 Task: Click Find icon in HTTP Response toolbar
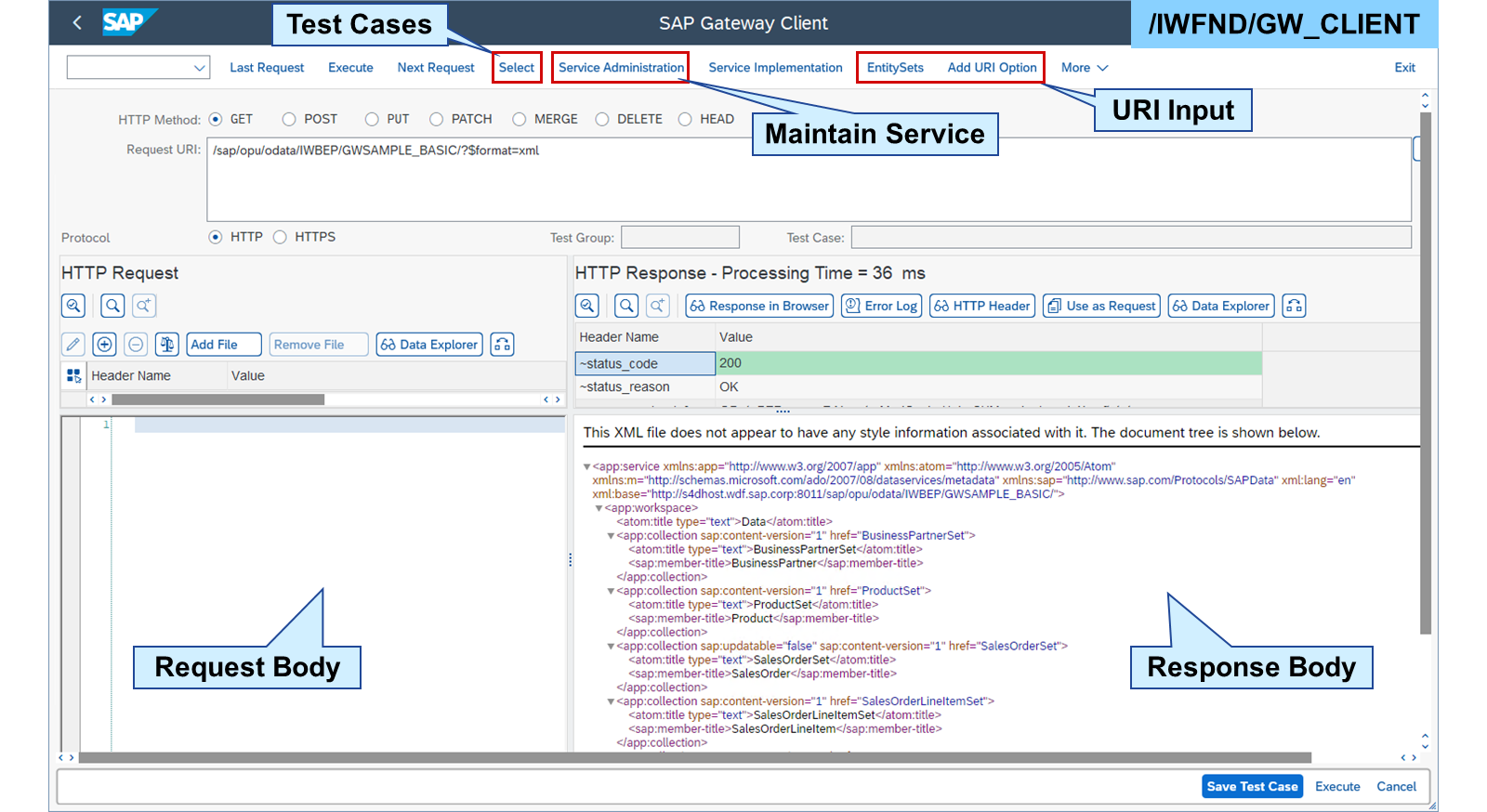pyautogui.click(x=627, y=306)
